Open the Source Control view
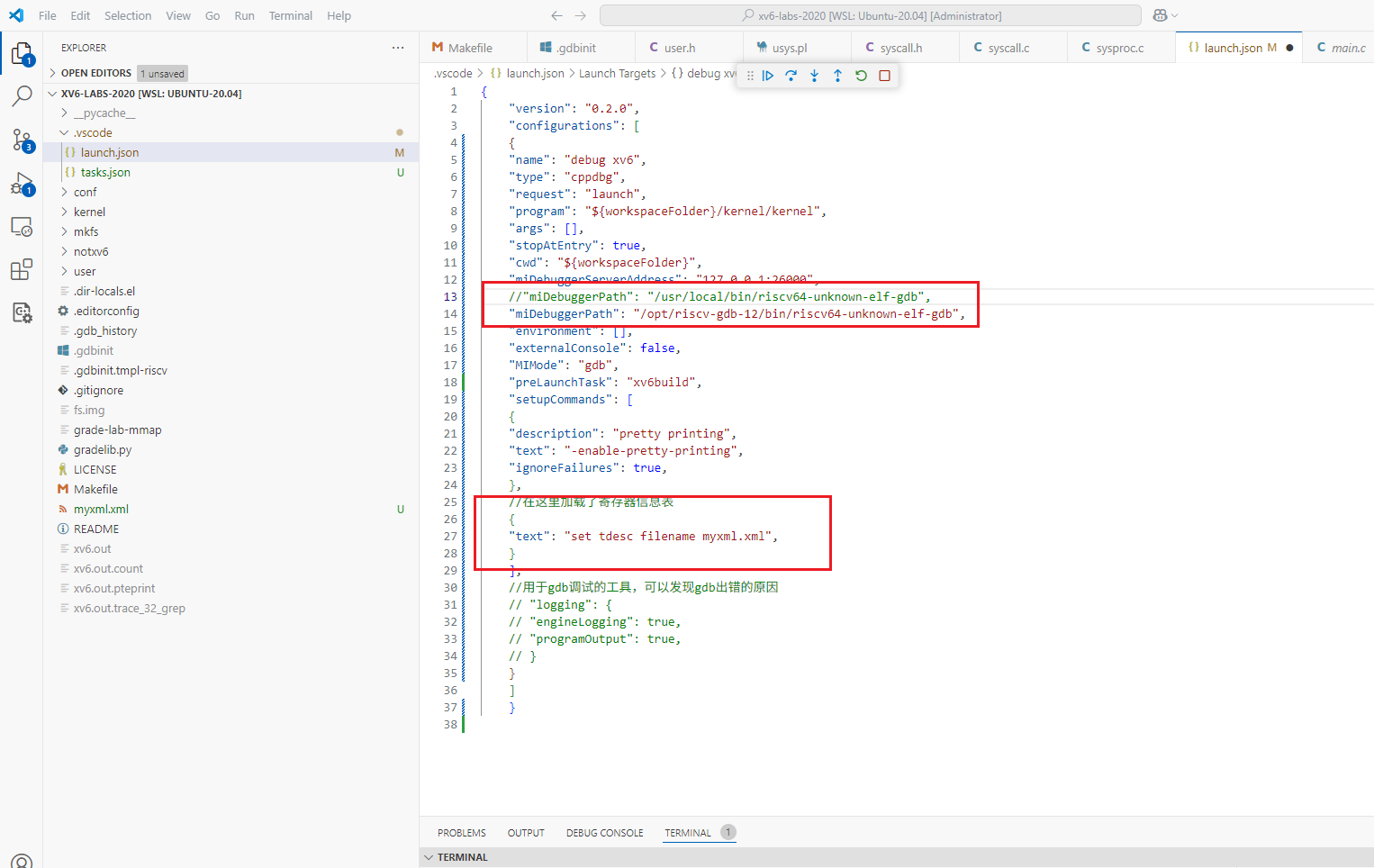1374x868 pixels. click(22, 140)
